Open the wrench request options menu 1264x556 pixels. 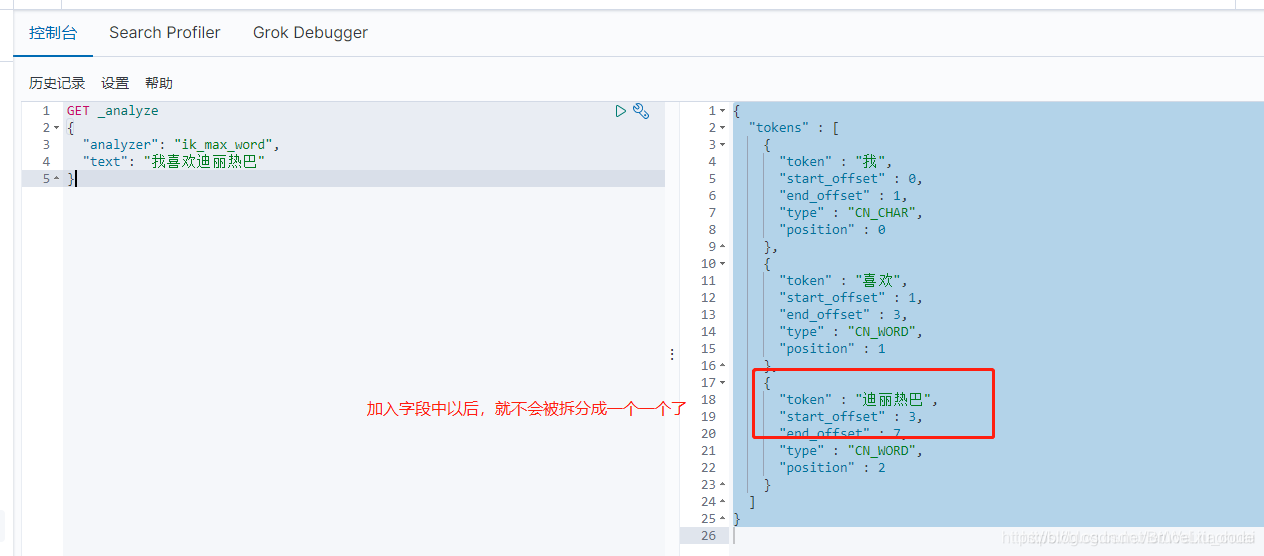642,111
